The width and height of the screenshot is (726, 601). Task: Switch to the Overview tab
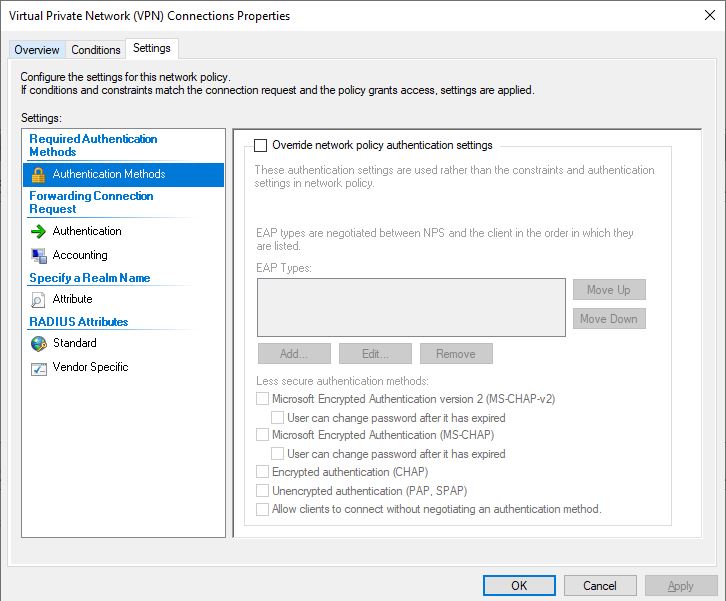pyautogui.click(x=37, y=50)
